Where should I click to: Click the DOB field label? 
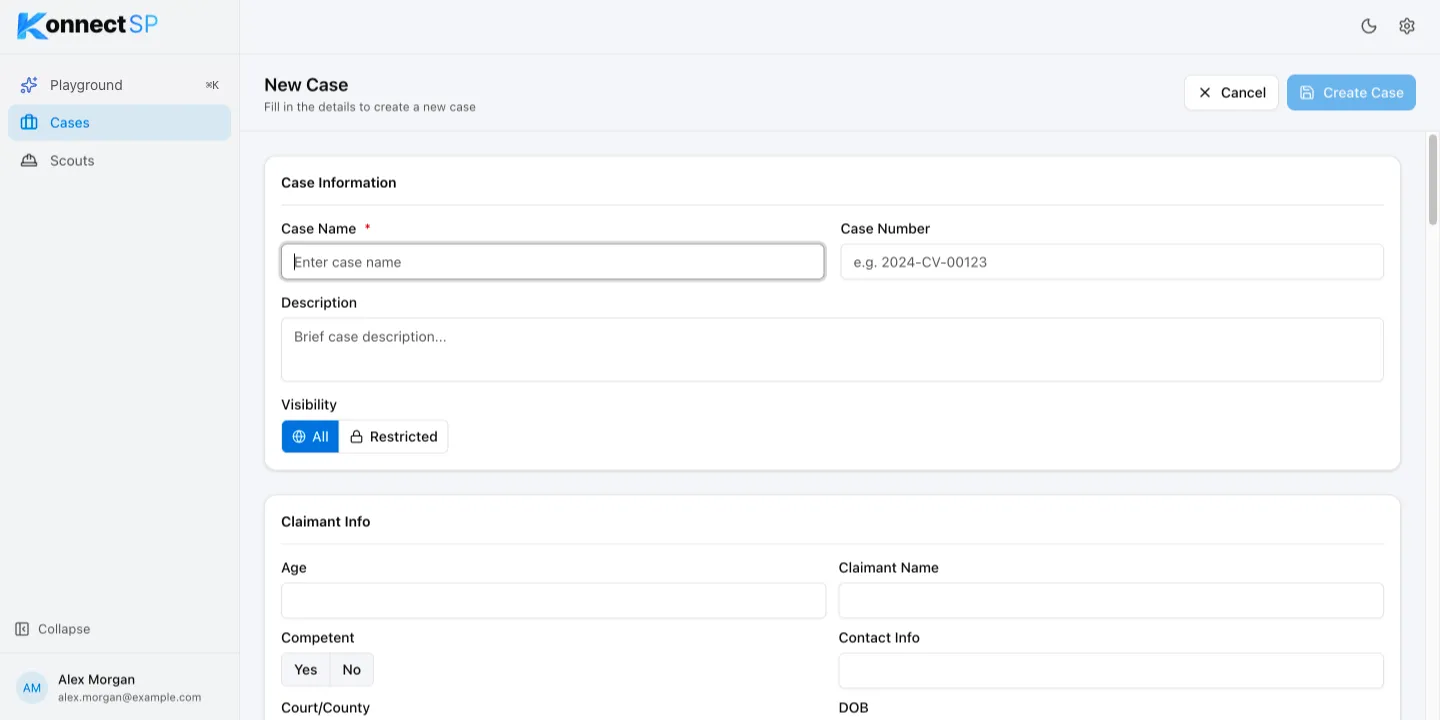coord(854,708)
